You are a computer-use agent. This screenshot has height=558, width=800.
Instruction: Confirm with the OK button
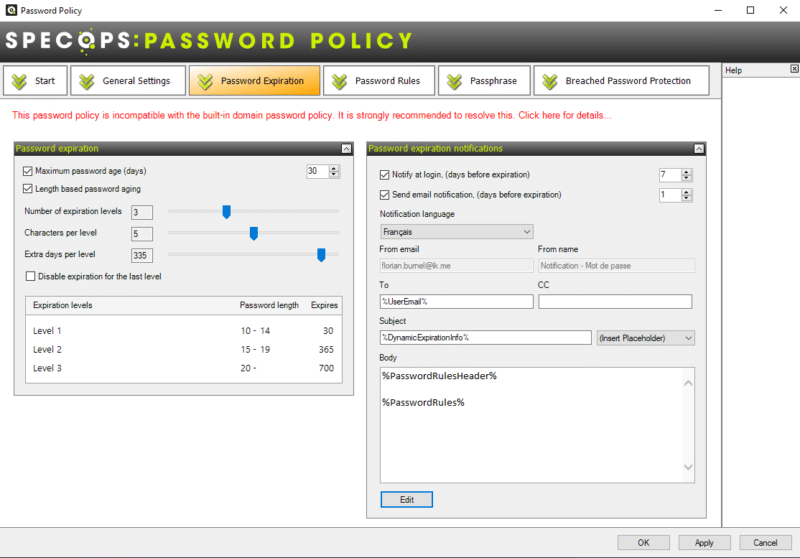point(643,543)
